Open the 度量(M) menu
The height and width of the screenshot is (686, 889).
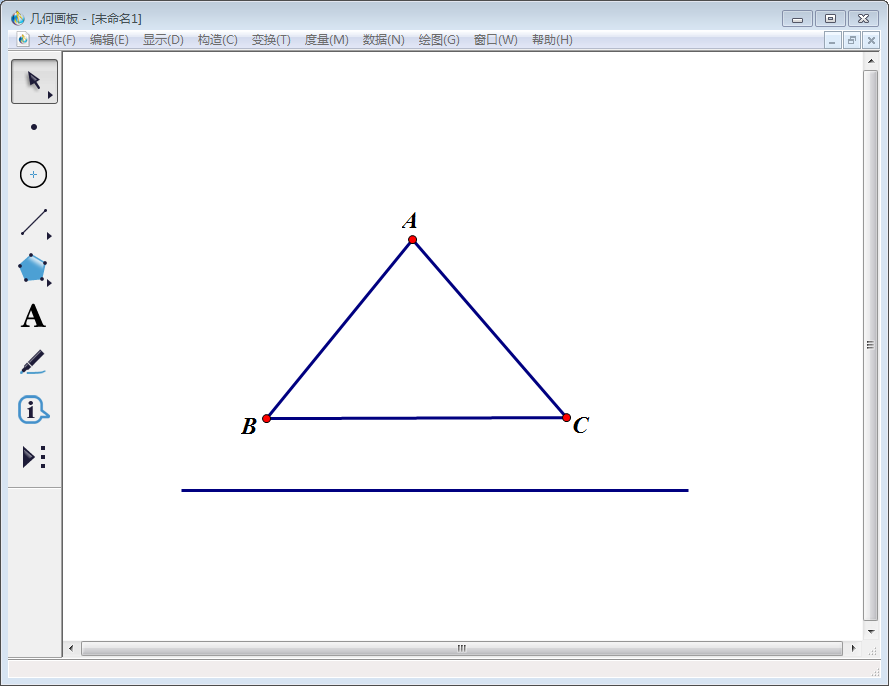(x=327, y=40)
